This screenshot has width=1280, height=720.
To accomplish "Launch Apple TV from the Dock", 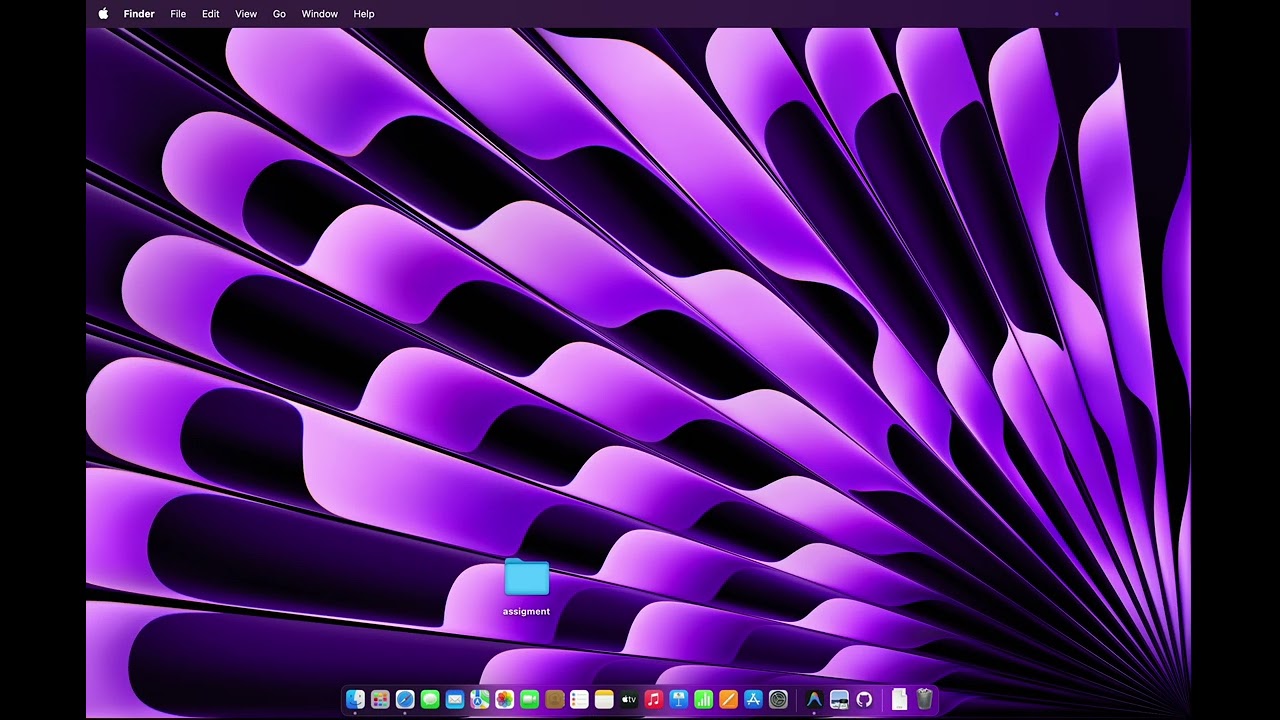I will click(629, 699).
